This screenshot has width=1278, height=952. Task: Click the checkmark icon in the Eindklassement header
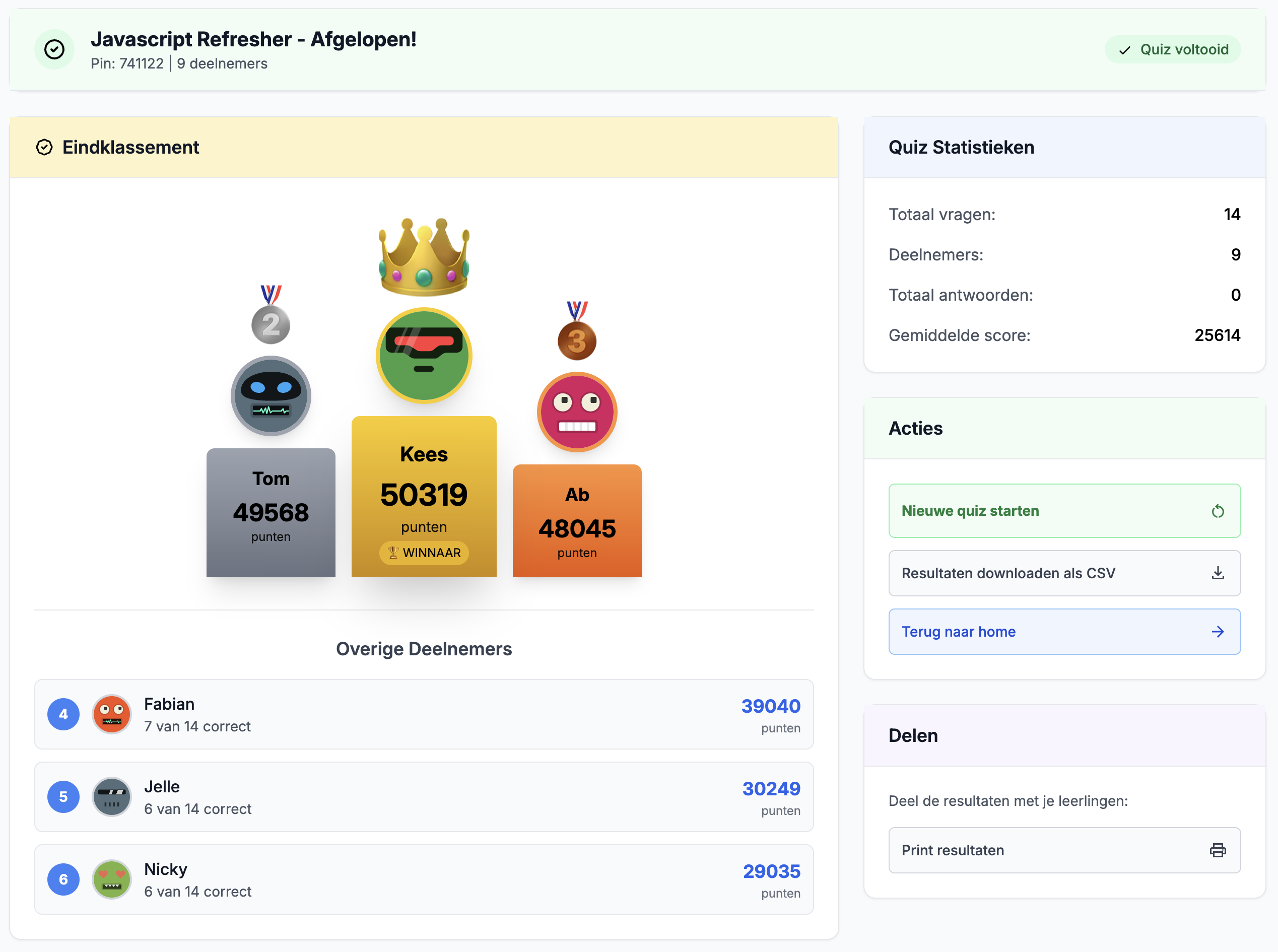(x=45, y=148)
